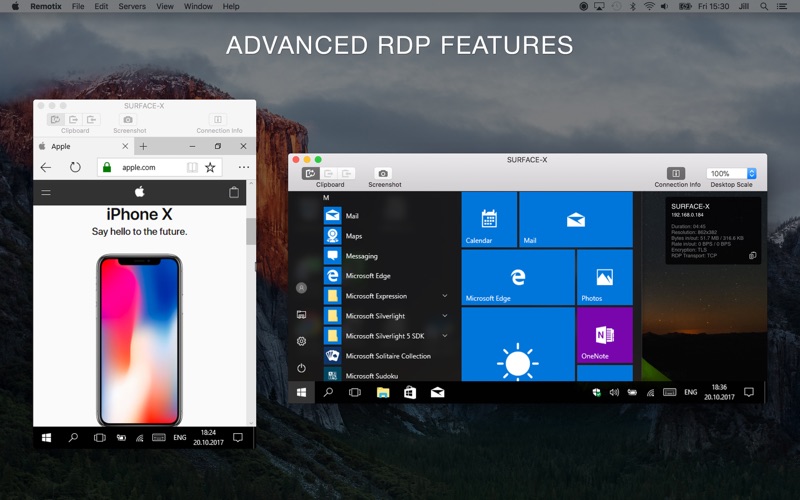Screen dimensions: 800x500
Task: Click the Power icon in the Start menu
Action: pos(301,368)
